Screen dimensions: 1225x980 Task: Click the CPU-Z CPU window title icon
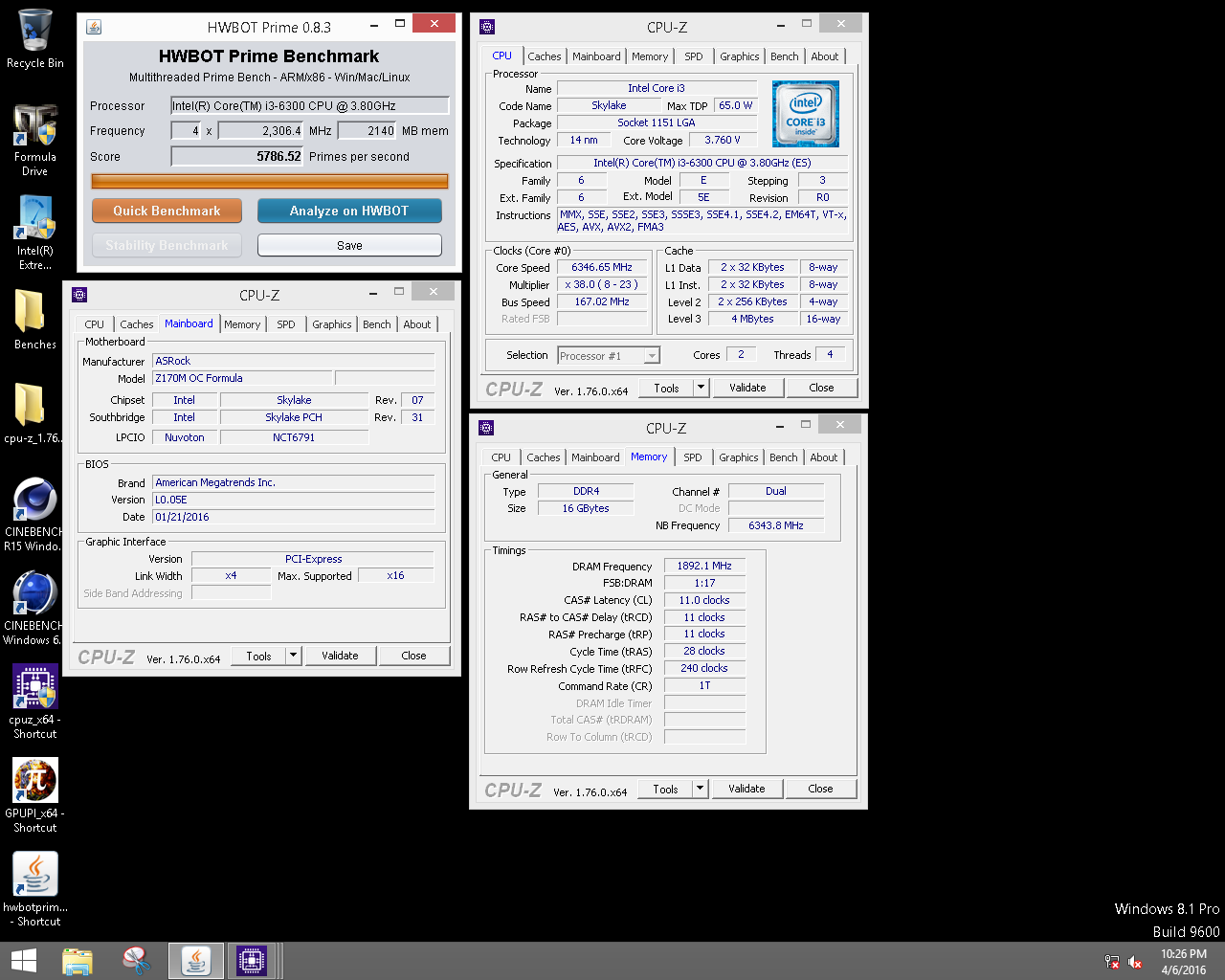click(x=487, y=26)
